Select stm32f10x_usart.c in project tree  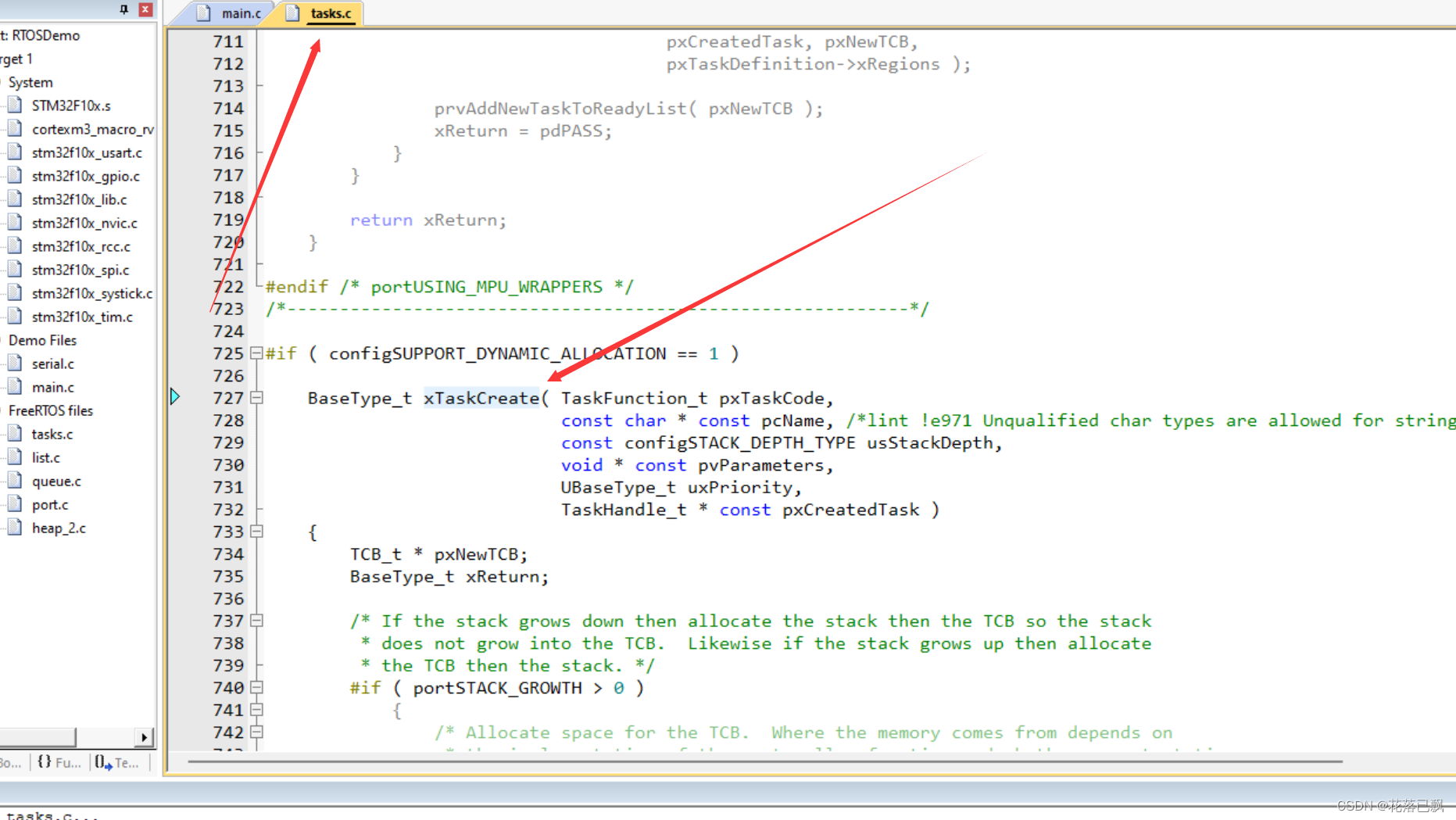click(87, 152)
